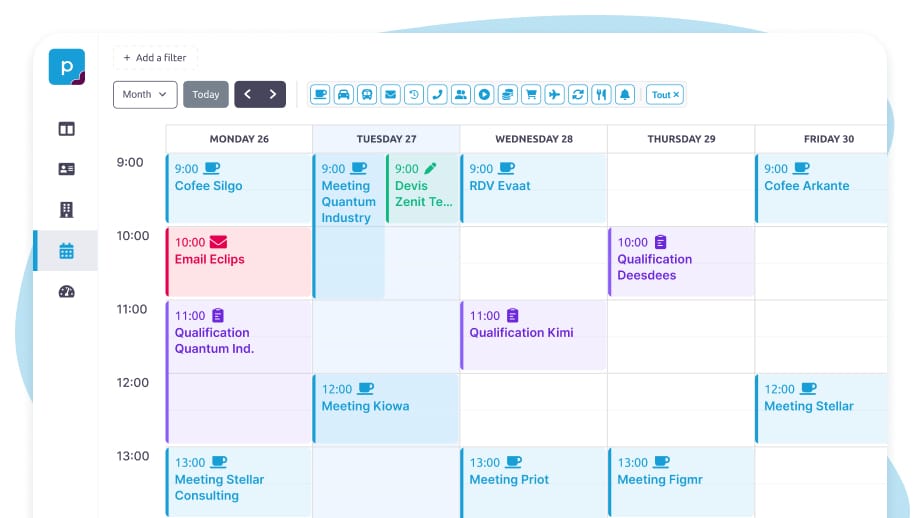Click the blue 'p' app logo

66,67
